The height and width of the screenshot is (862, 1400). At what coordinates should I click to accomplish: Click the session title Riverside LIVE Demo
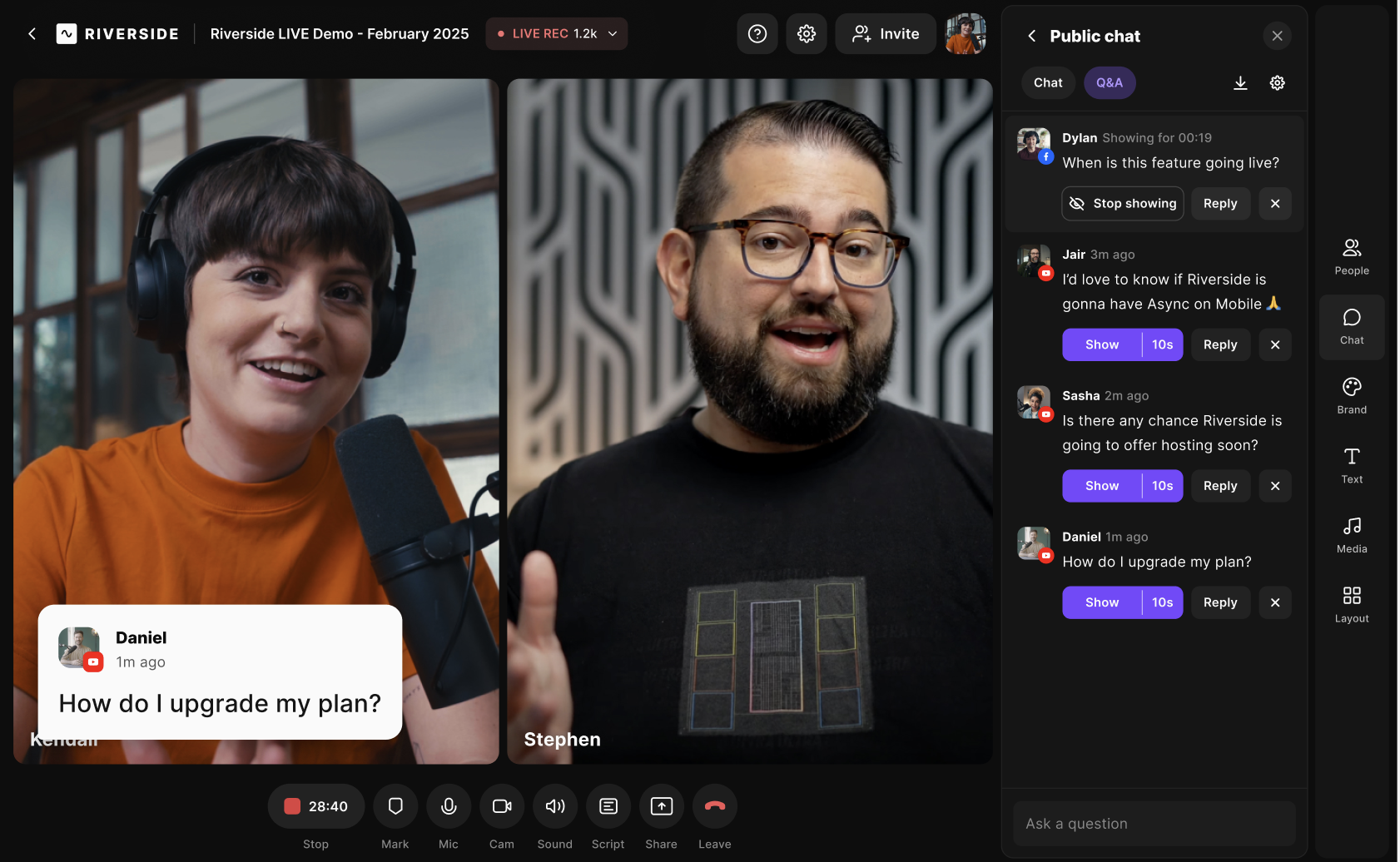340,33
